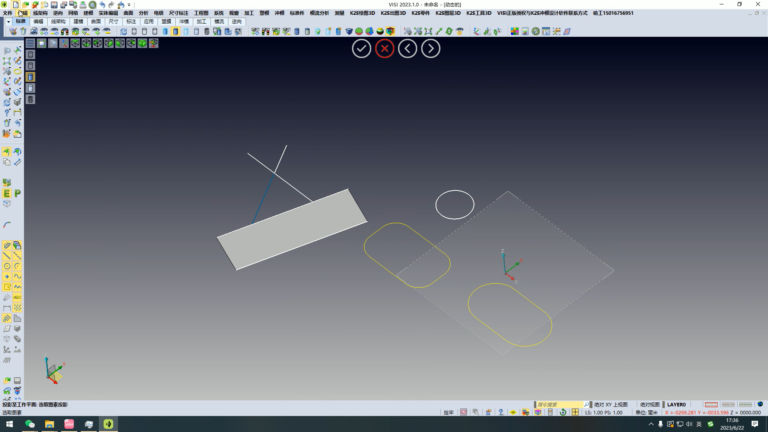768x432 pixels.
Task: Click the last view icon with red axis
Action: tap(154, 44)
